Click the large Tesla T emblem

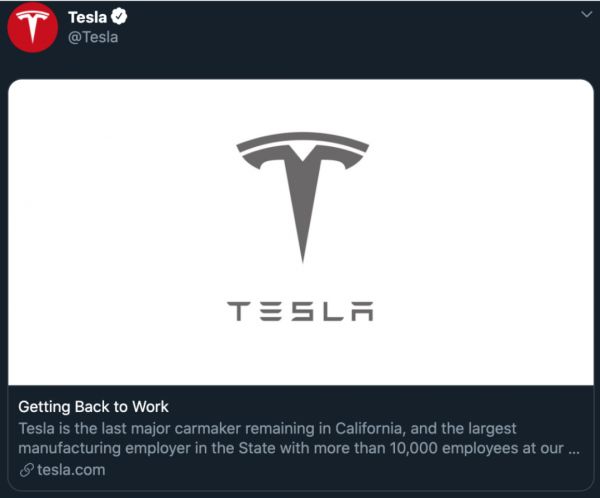coord(300,190)
